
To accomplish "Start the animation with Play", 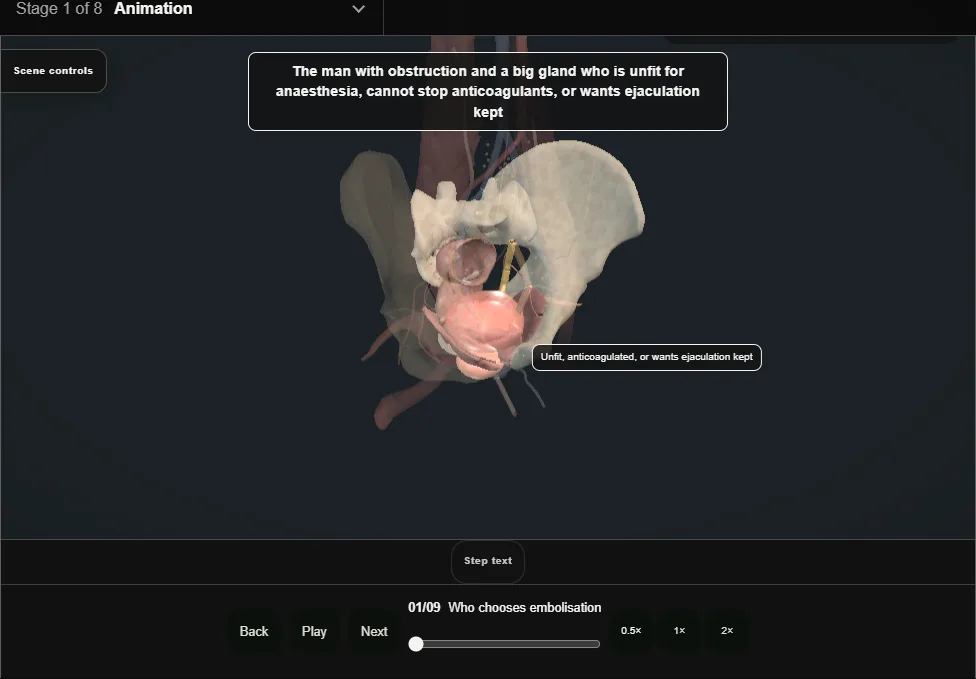I will (314, 632).
